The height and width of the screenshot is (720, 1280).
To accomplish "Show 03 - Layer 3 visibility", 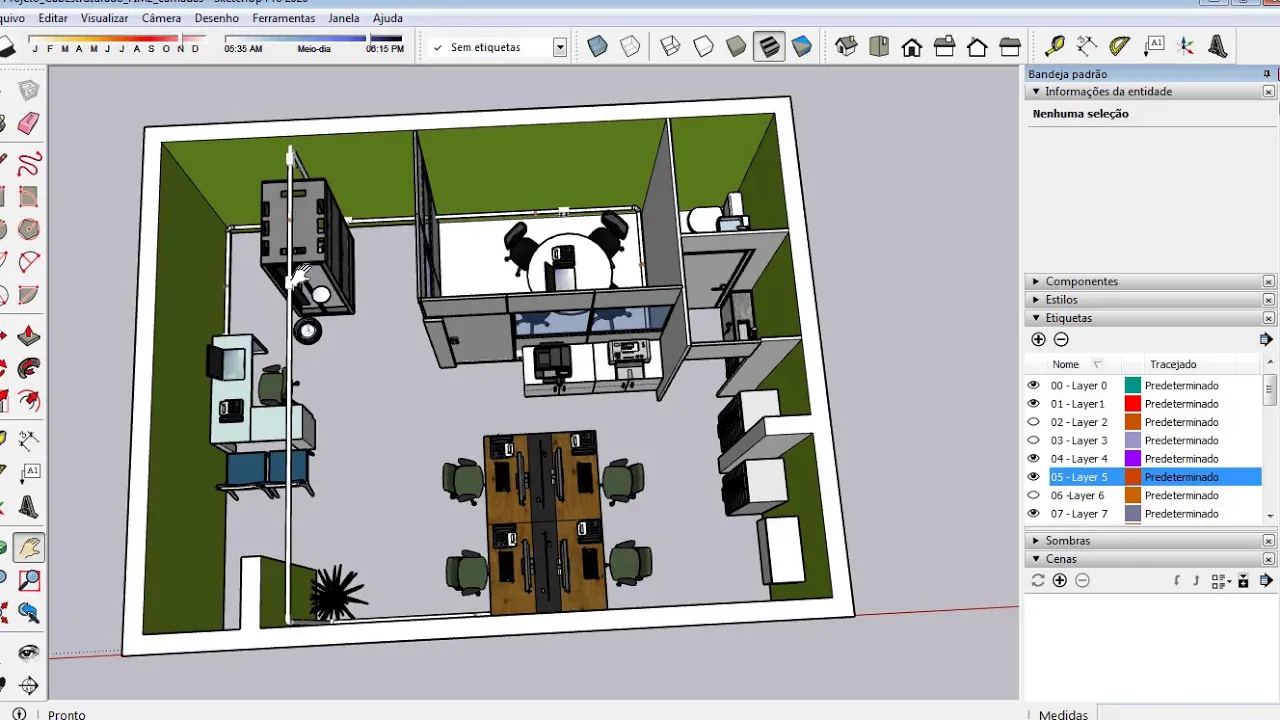I will tap(1034, 440).
